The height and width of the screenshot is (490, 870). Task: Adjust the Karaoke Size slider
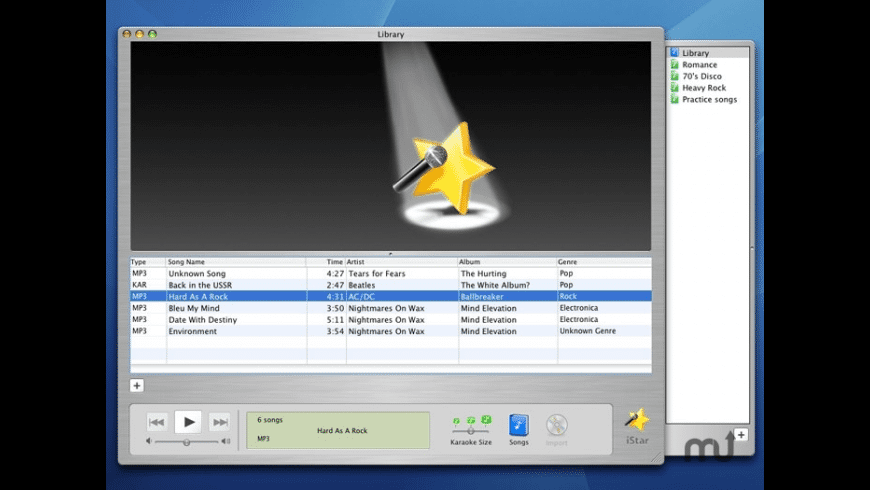coord(471,430)
